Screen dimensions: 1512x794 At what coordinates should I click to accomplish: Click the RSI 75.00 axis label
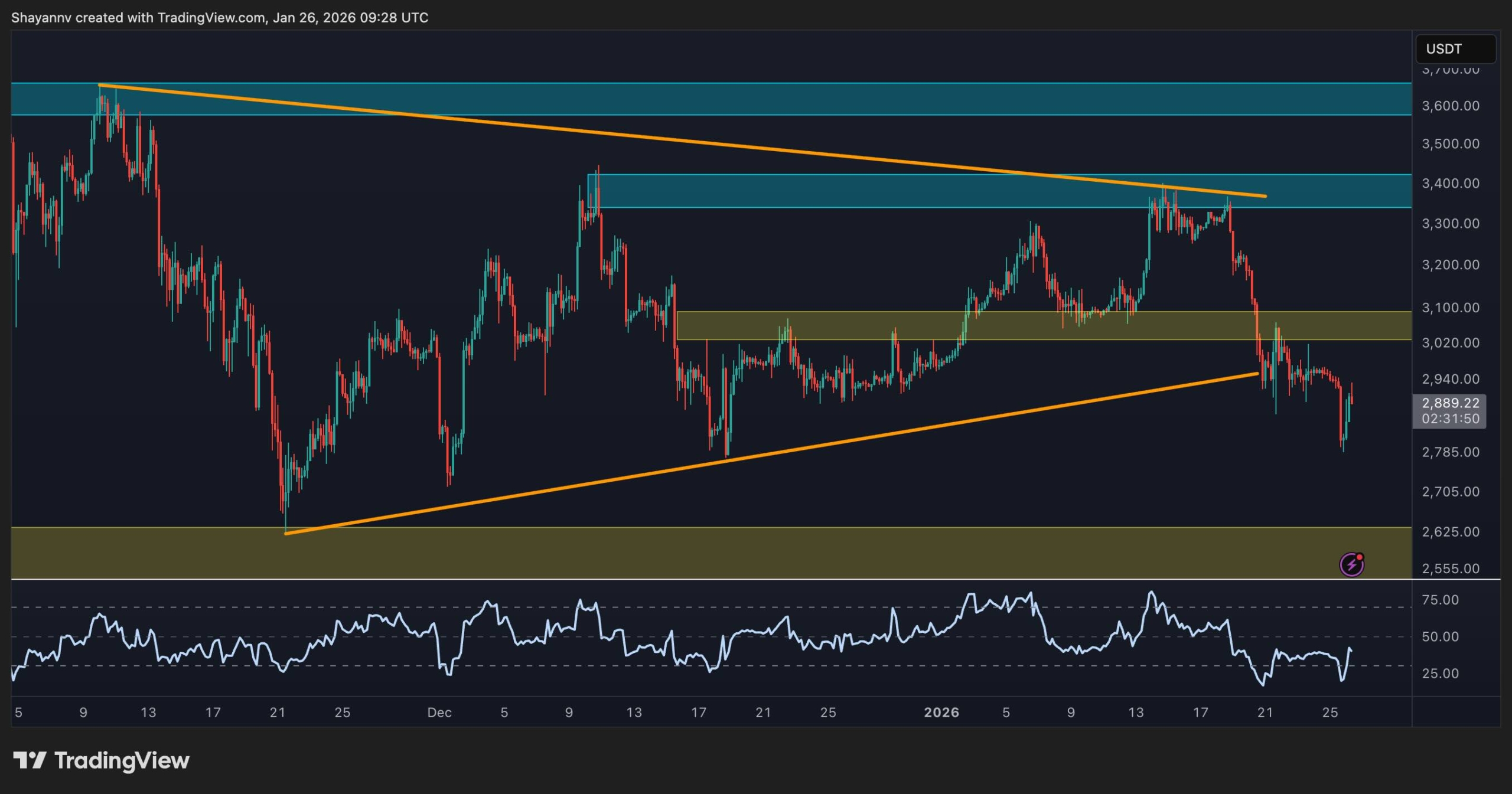(x=1440, y=600)
